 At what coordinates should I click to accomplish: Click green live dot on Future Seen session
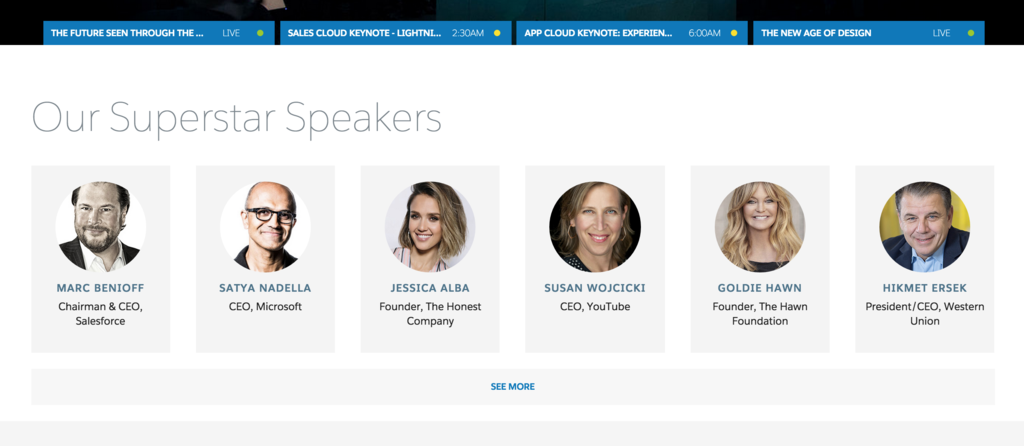click(260, 33)
